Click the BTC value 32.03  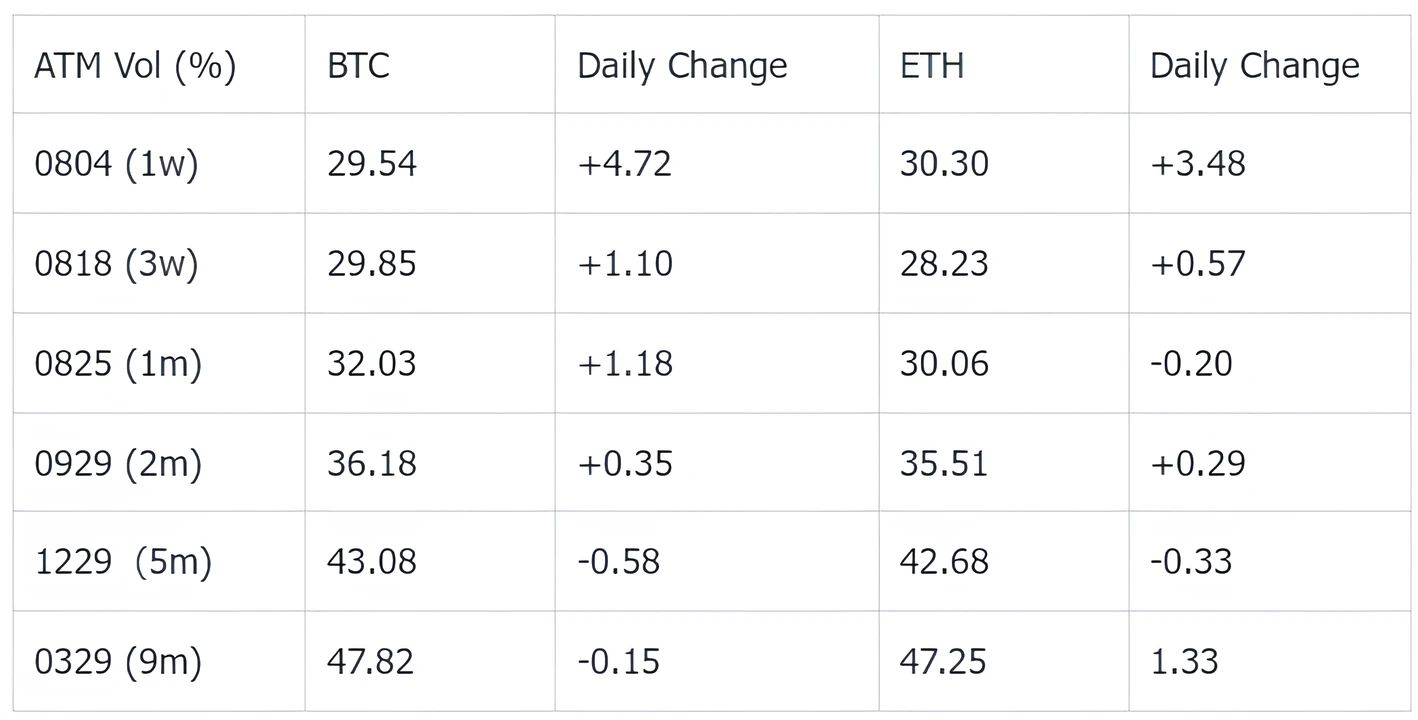(x=372, y=364)
